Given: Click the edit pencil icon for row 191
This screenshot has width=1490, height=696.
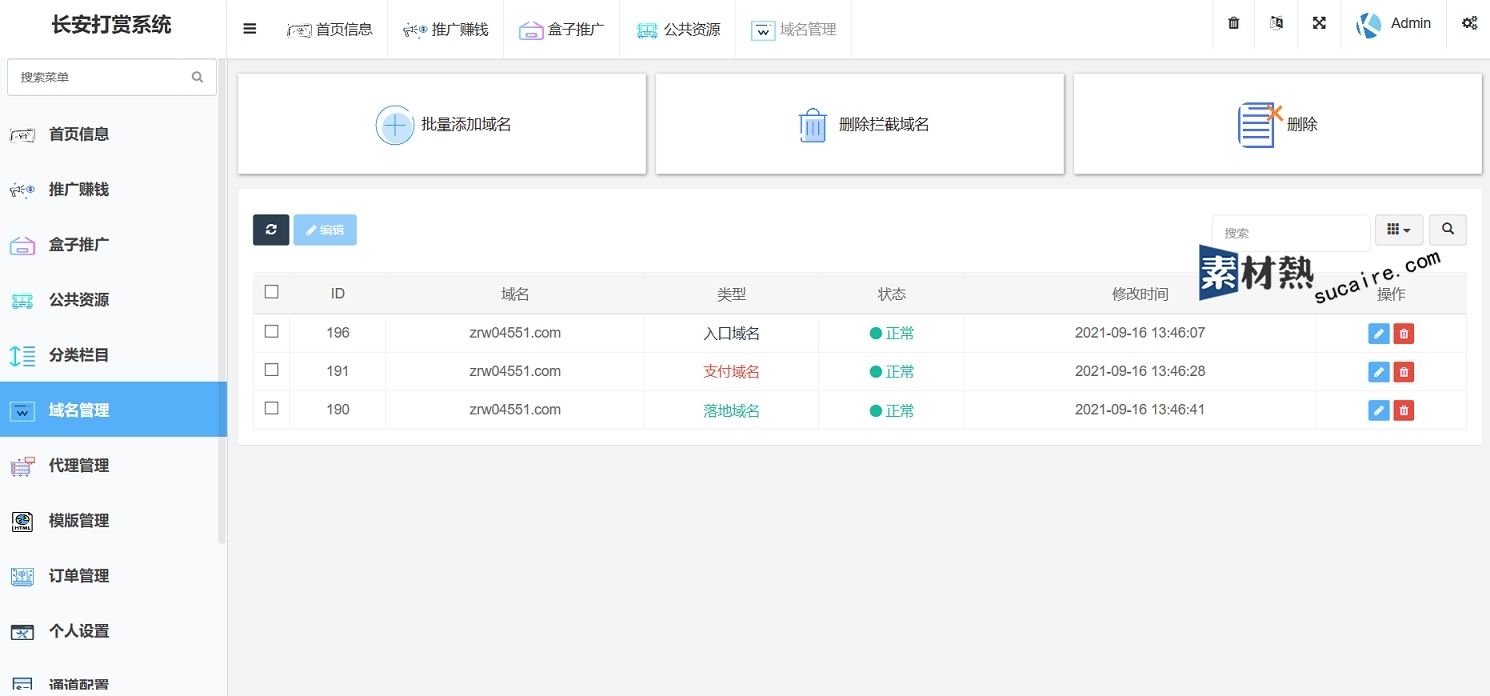Looking at the screenshot, I should 1379,372.
